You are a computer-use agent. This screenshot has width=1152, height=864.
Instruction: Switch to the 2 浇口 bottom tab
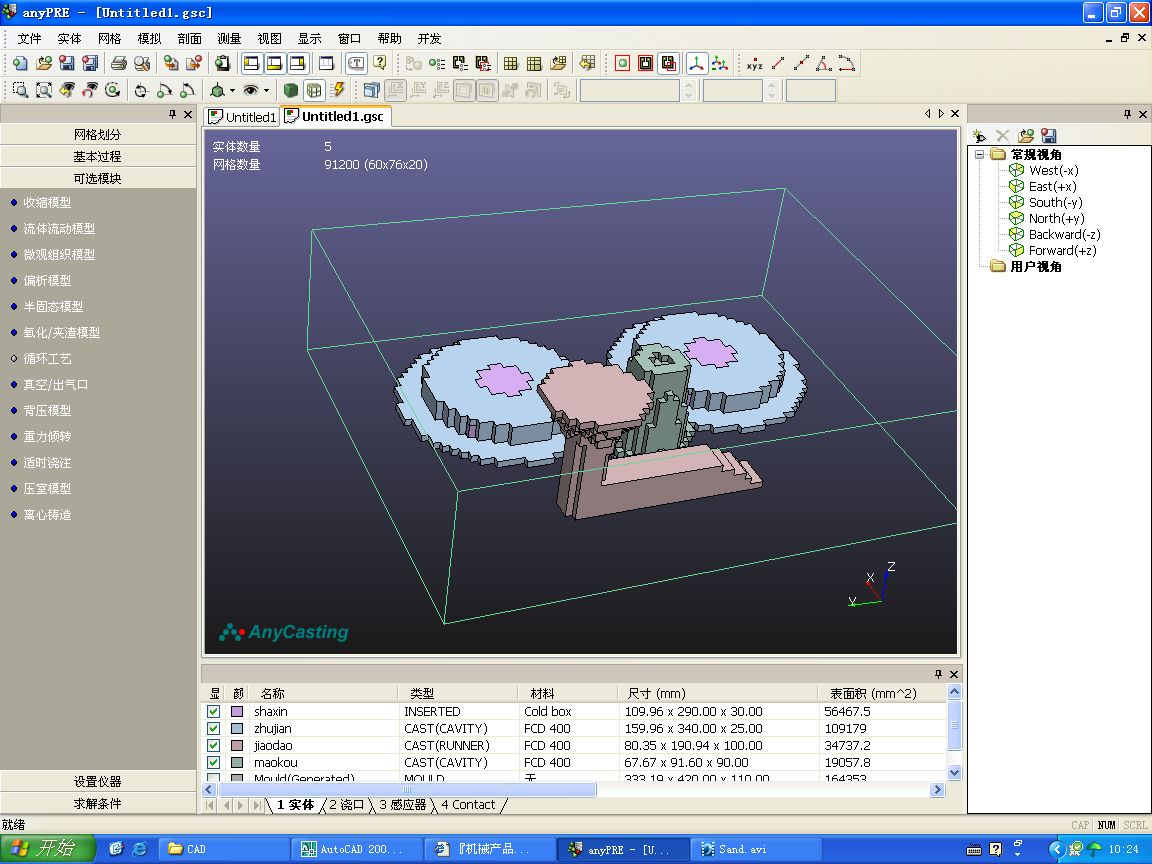[x=346, y=805]
